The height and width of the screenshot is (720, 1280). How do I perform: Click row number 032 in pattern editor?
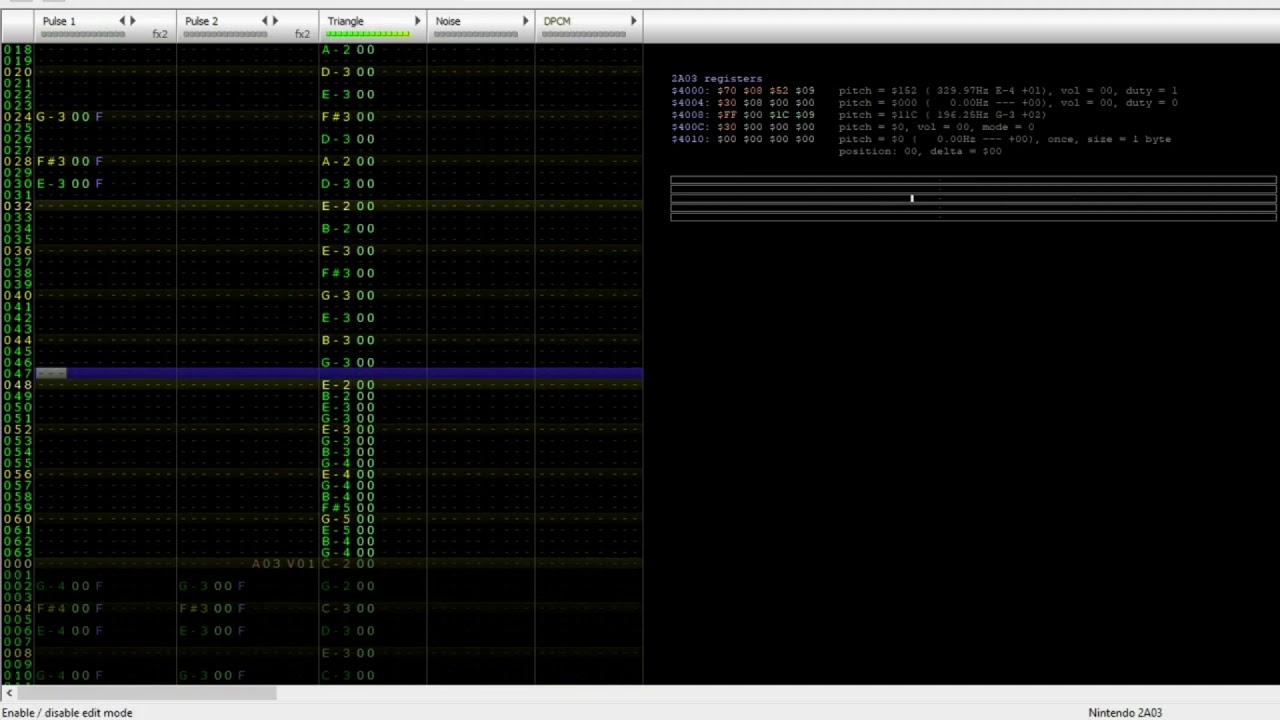[x=17, y=206]
